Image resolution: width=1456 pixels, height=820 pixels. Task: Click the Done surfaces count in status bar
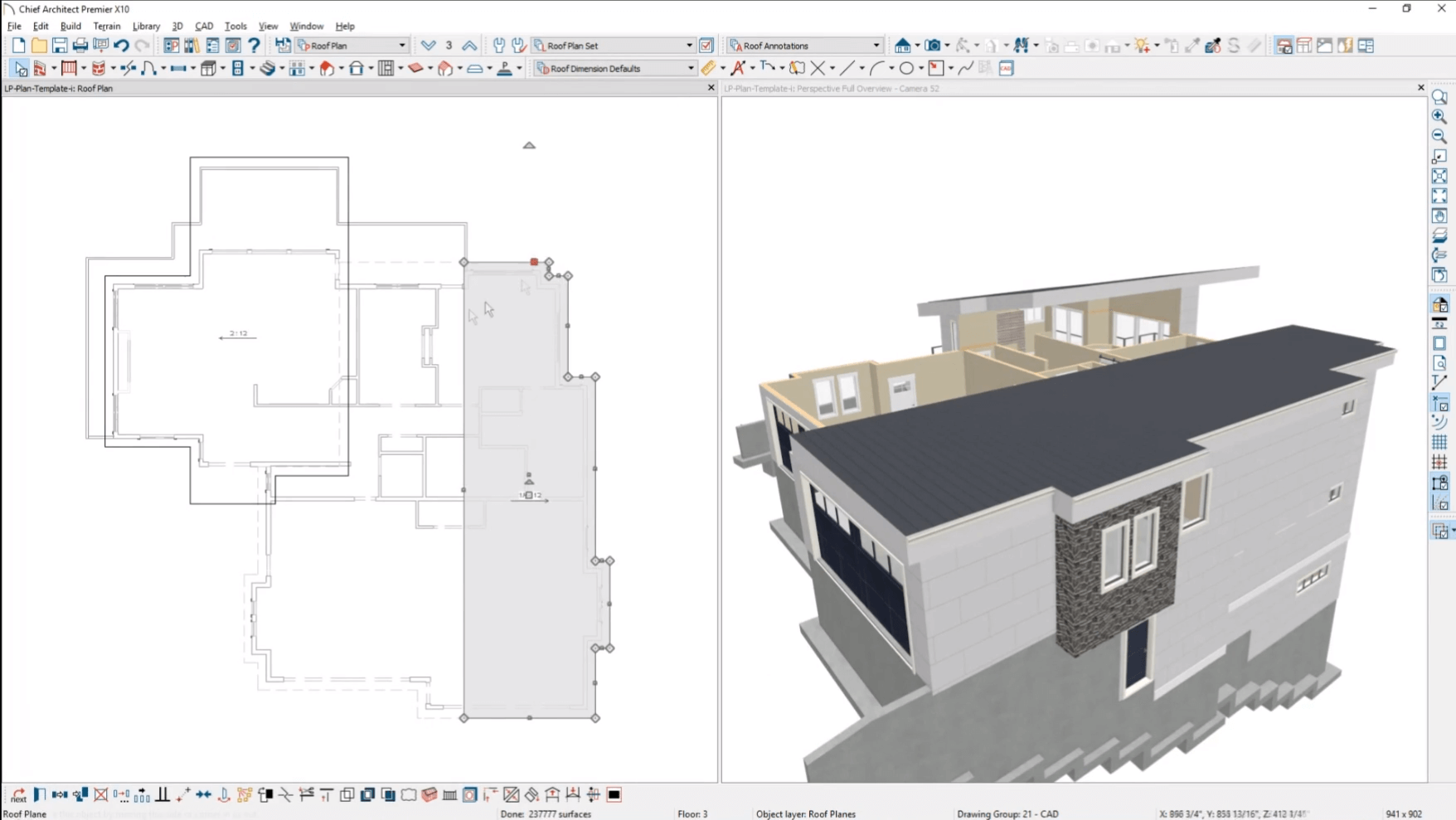click(547, 814)
